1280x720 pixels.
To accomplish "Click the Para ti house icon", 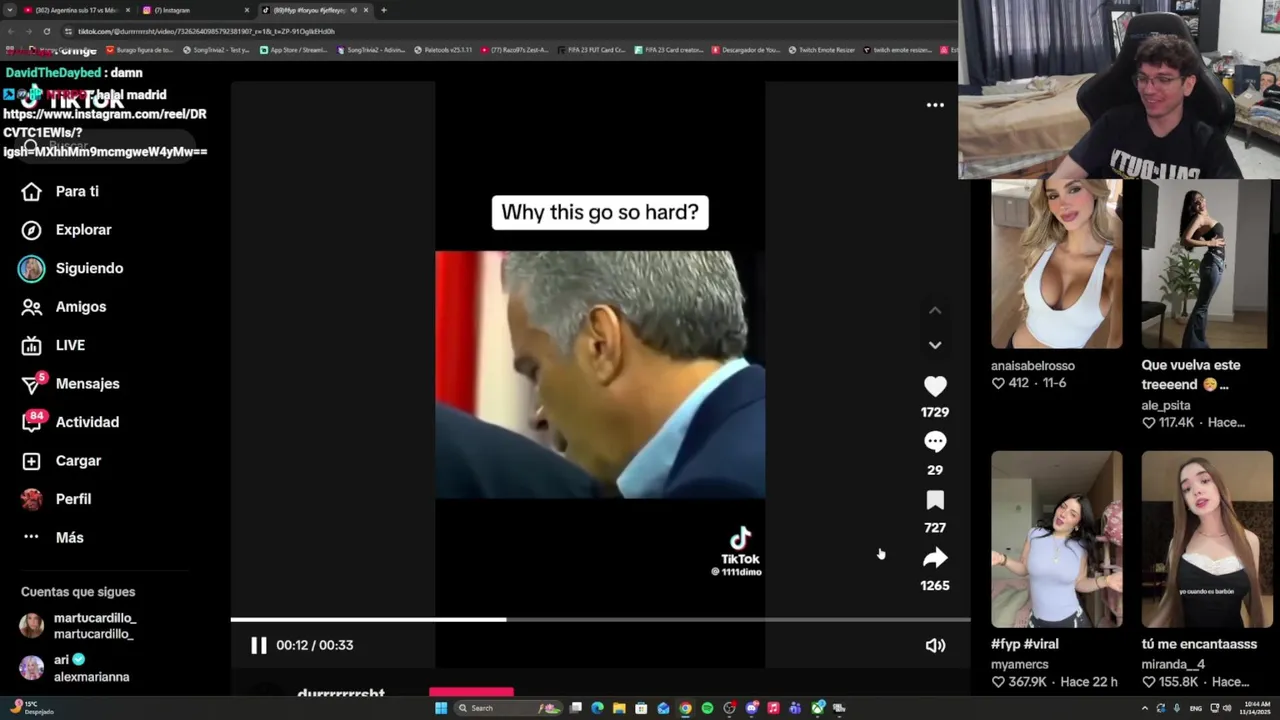I will 32,192.
